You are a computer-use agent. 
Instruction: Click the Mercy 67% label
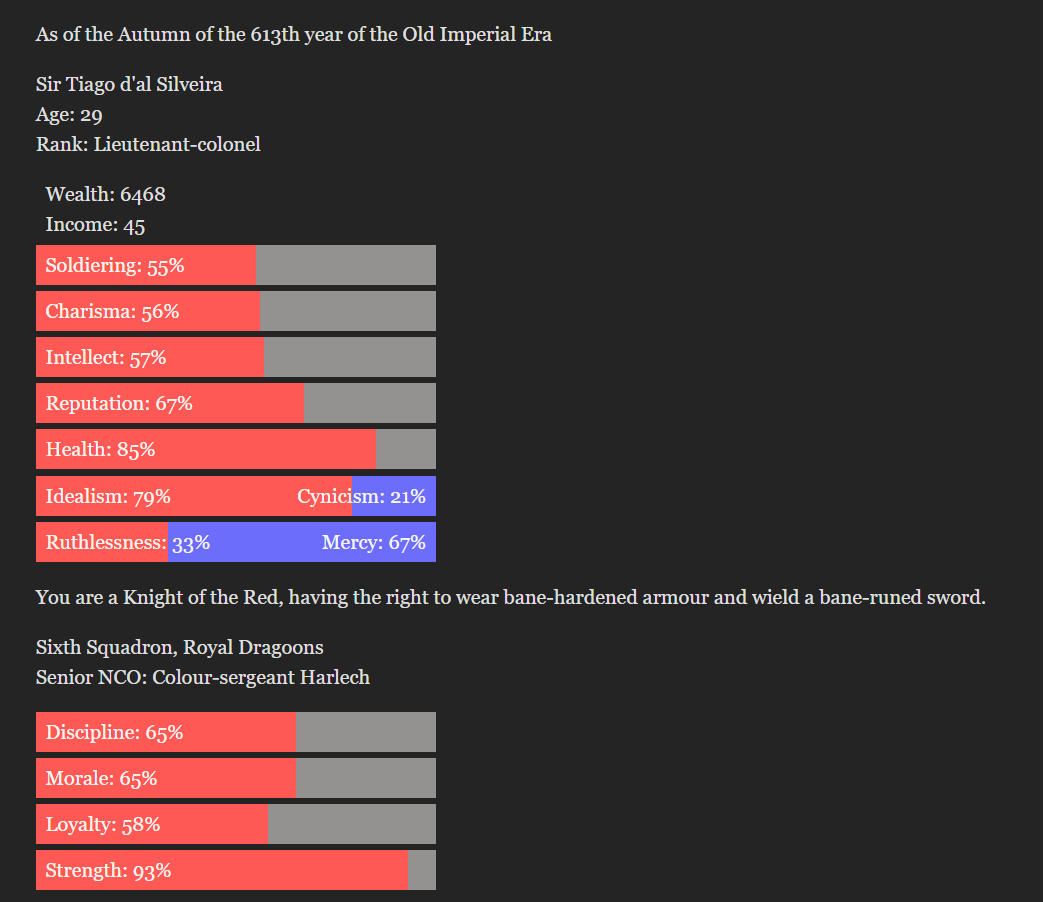373,543
